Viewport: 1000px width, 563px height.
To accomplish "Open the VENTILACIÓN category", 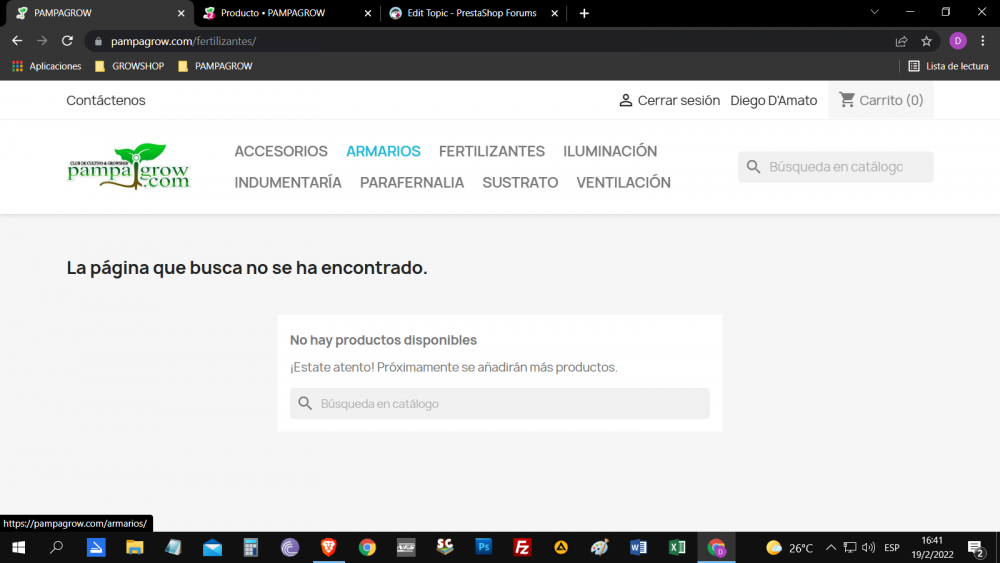I will [623, 182].
